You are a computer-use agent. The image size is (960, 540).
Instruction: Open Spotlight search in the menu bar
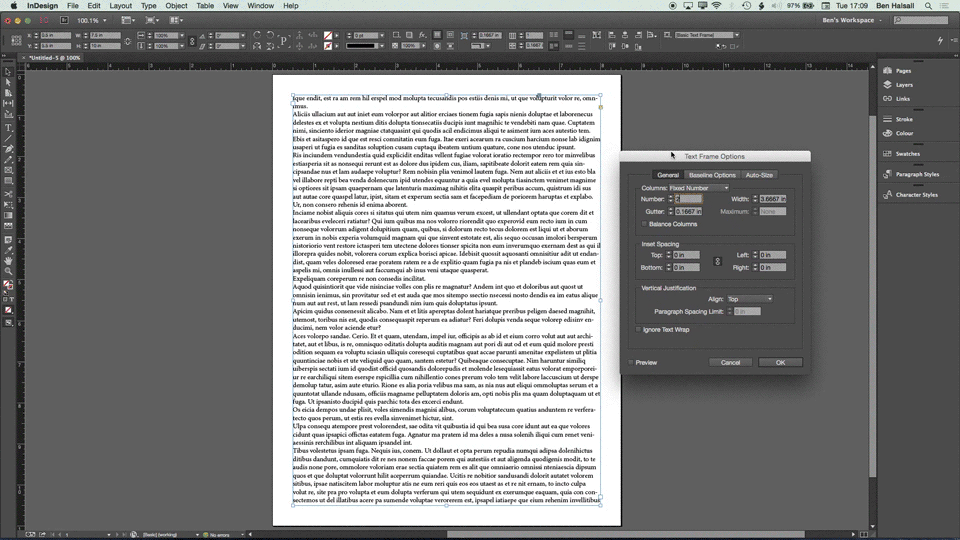[928, 6]
